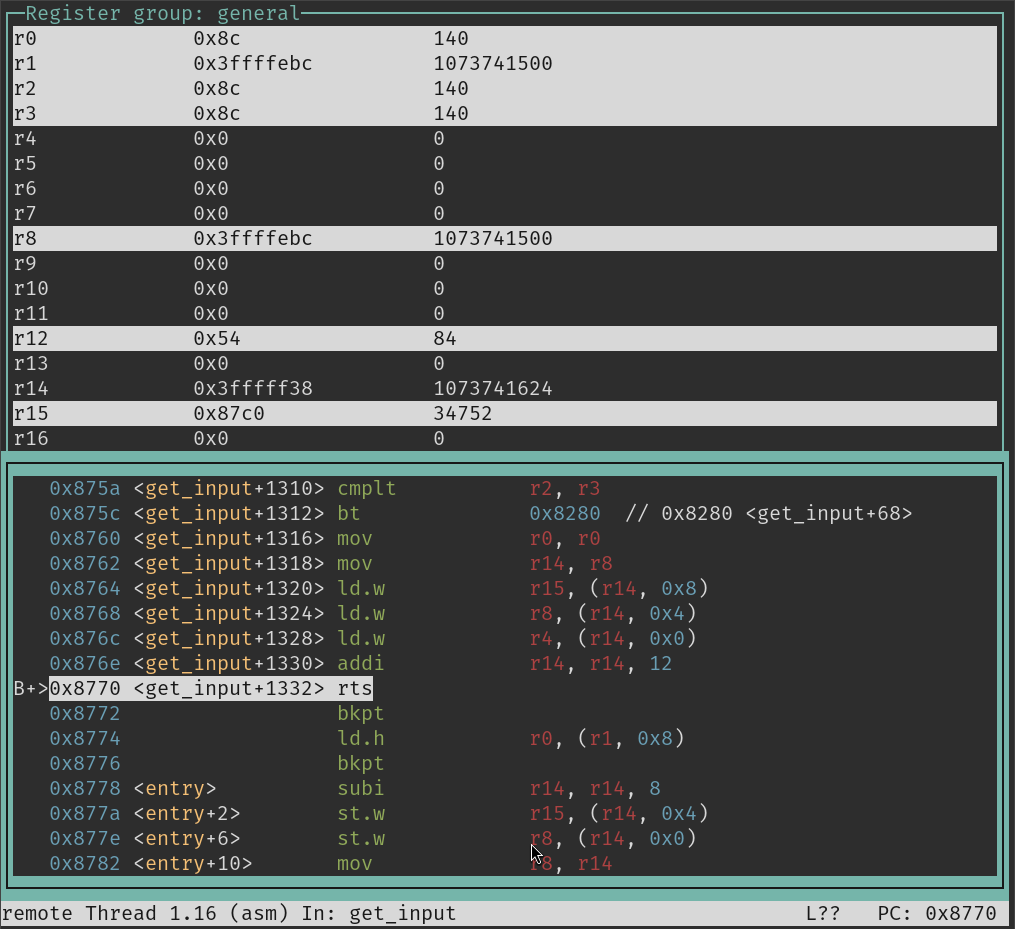Click r14 hex value 0x3fffff38

[252, 388]
